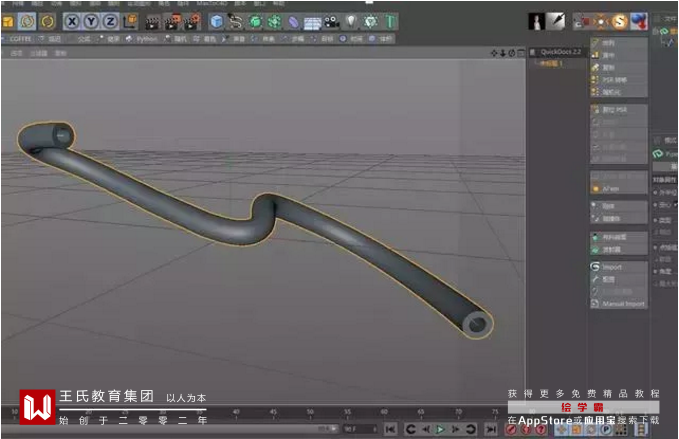
Task: Toggle X axis lock
Action: (x=72, y=22)
